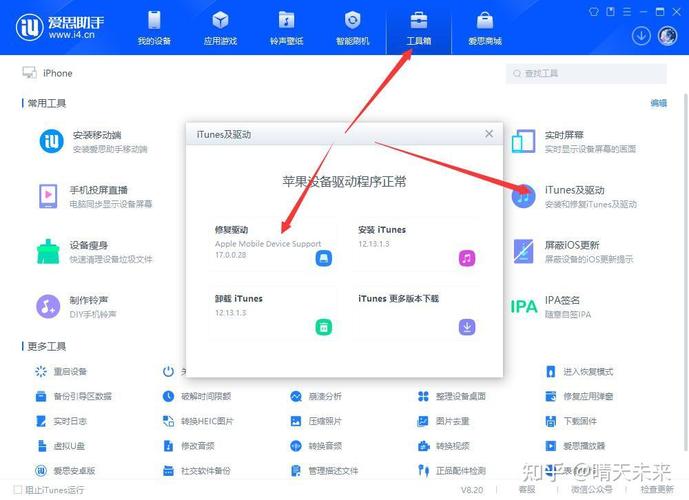The height and width of the screenshot is (500, 689).
Task: Click the 爱思助手 i4 logo
Action: click(60, 27)
